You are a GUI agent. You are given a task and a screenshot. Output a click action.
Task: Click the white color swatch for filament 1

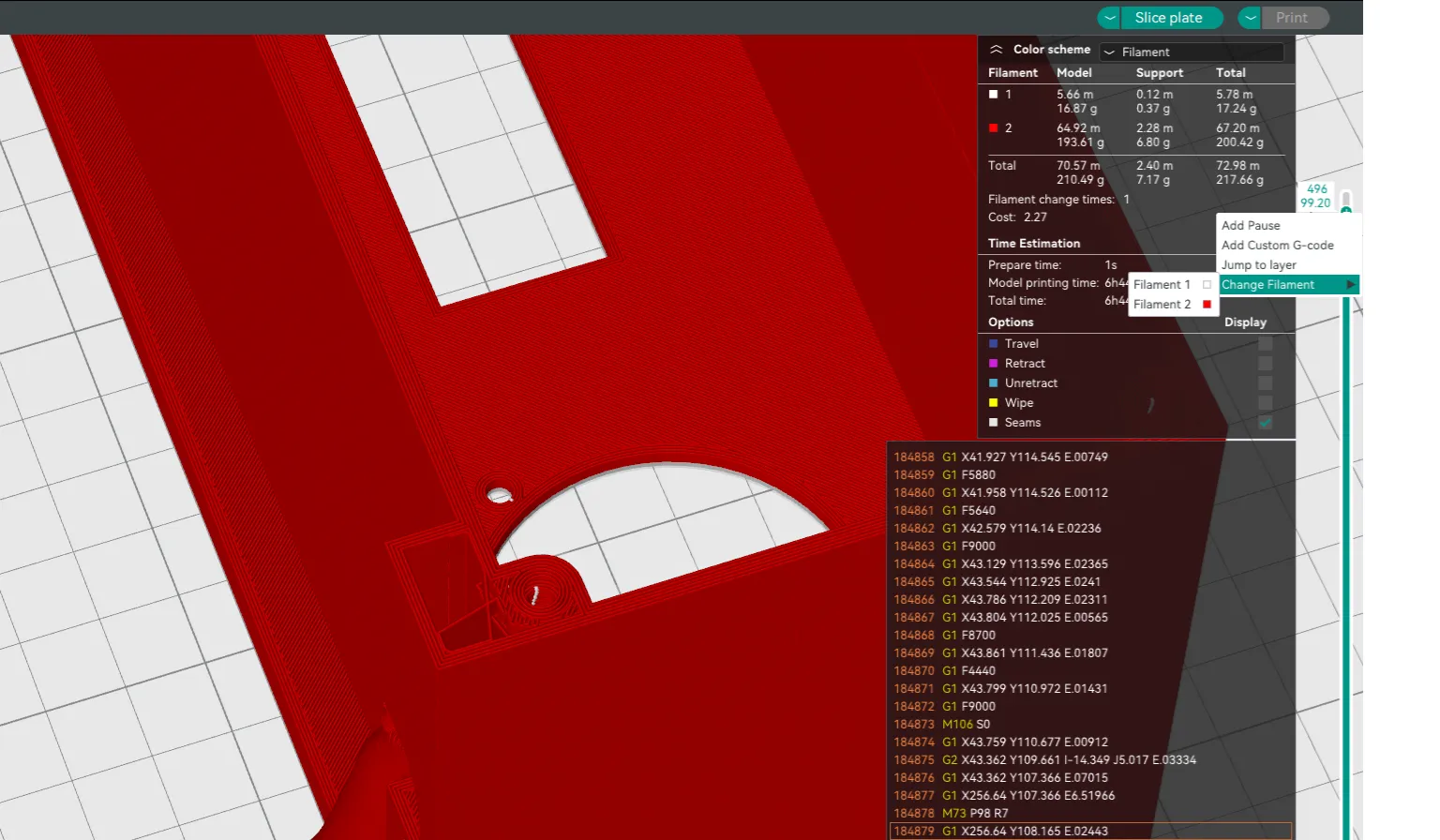point(994,95)
